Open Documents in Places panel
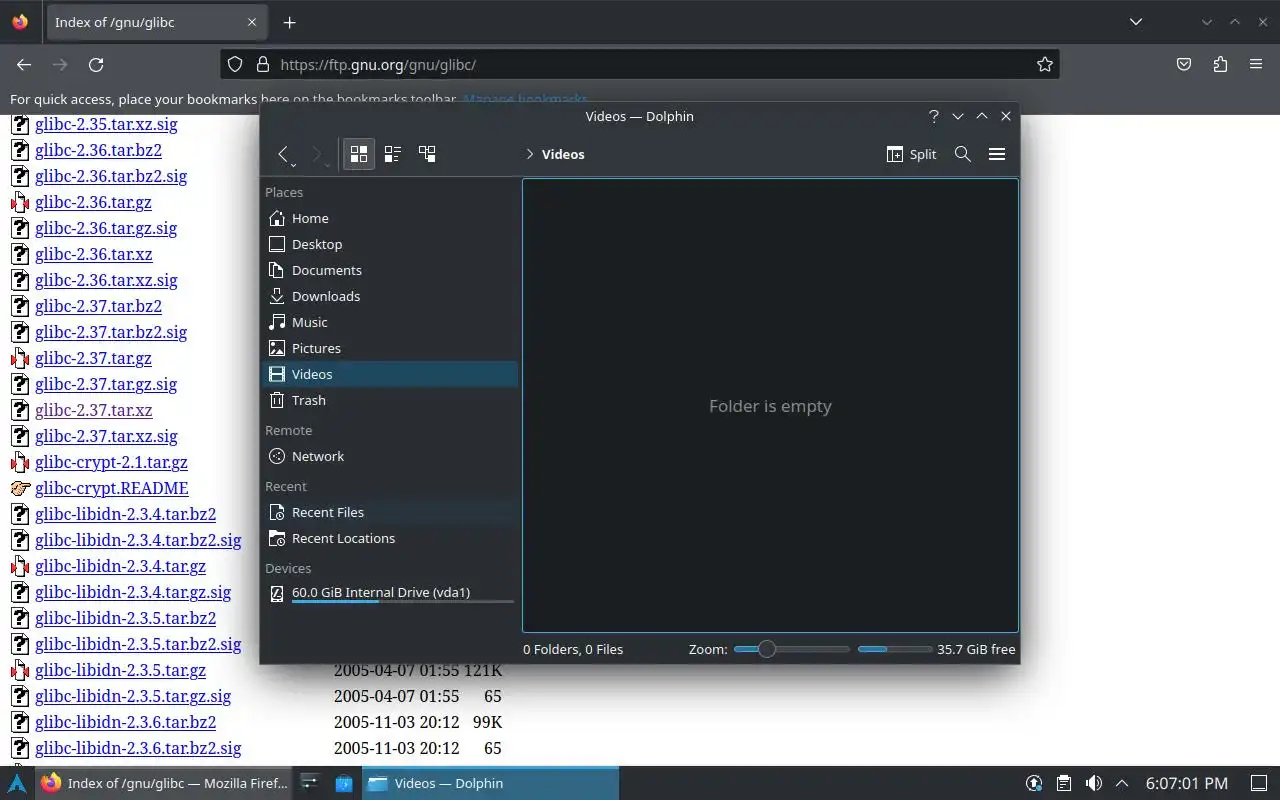1280x800 pixels. click(390, 270)
